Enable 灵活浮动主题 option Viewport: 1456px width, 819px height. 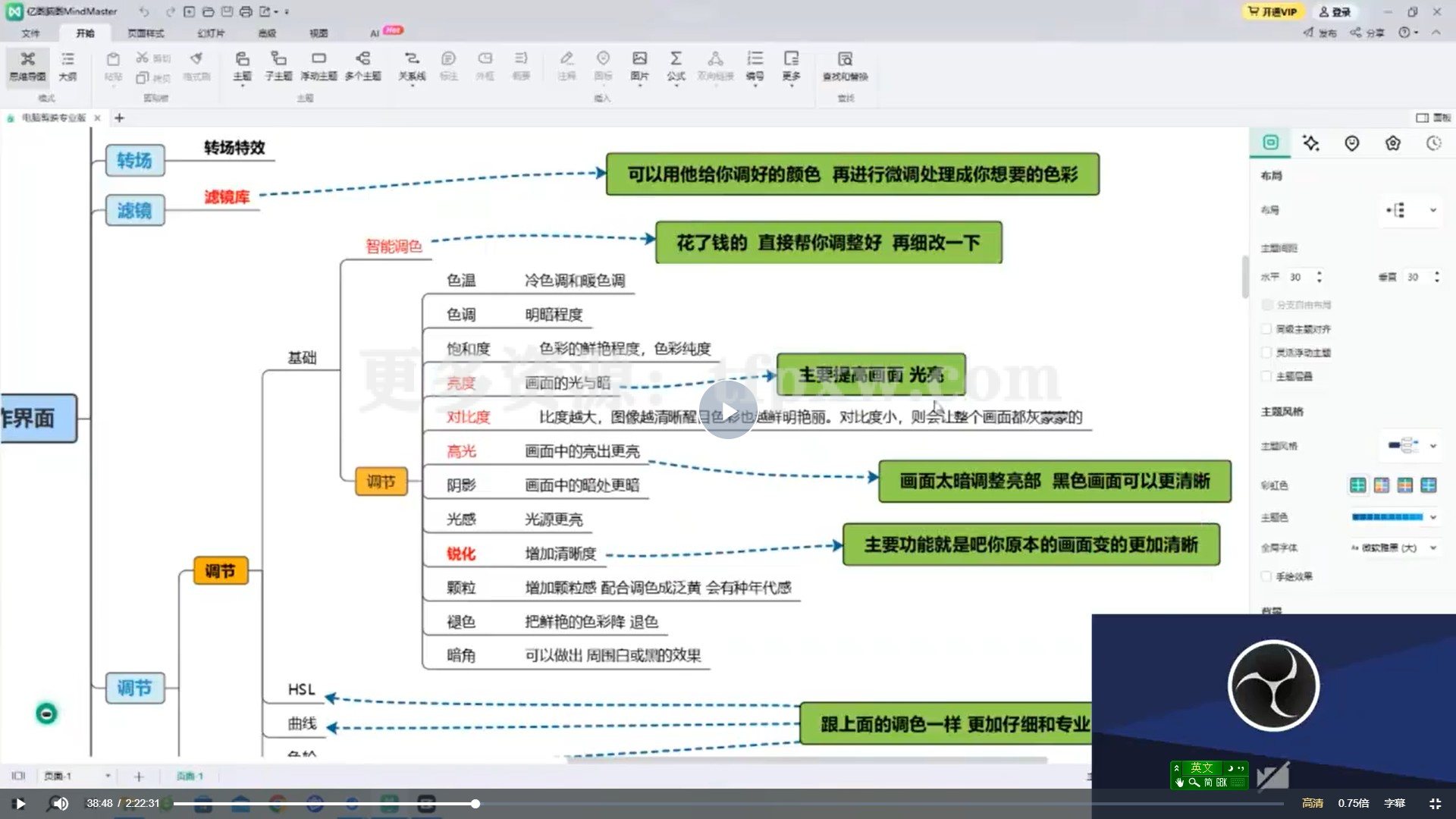[x=1267, y=352]
